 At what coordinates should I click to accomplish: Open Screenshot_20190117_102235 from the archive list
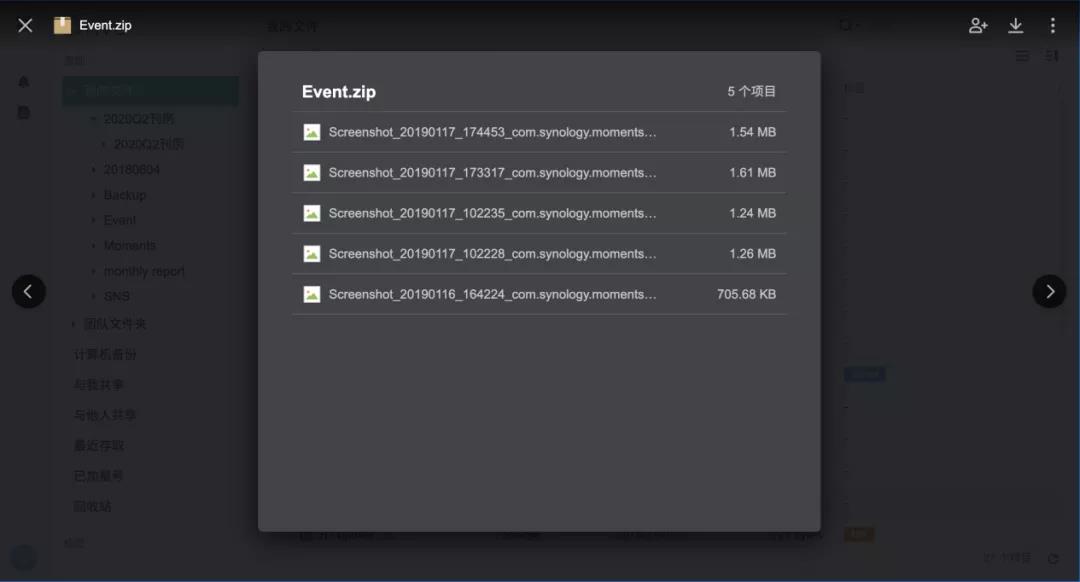point(492,213)
